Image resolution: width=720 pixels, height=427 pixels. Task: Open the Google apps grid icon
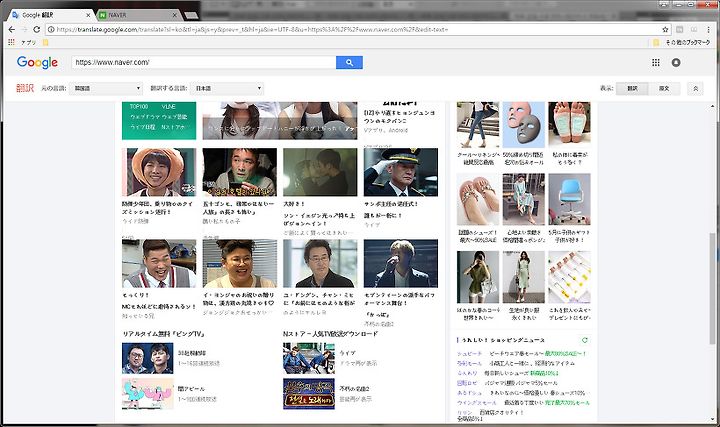pos(656,62)
